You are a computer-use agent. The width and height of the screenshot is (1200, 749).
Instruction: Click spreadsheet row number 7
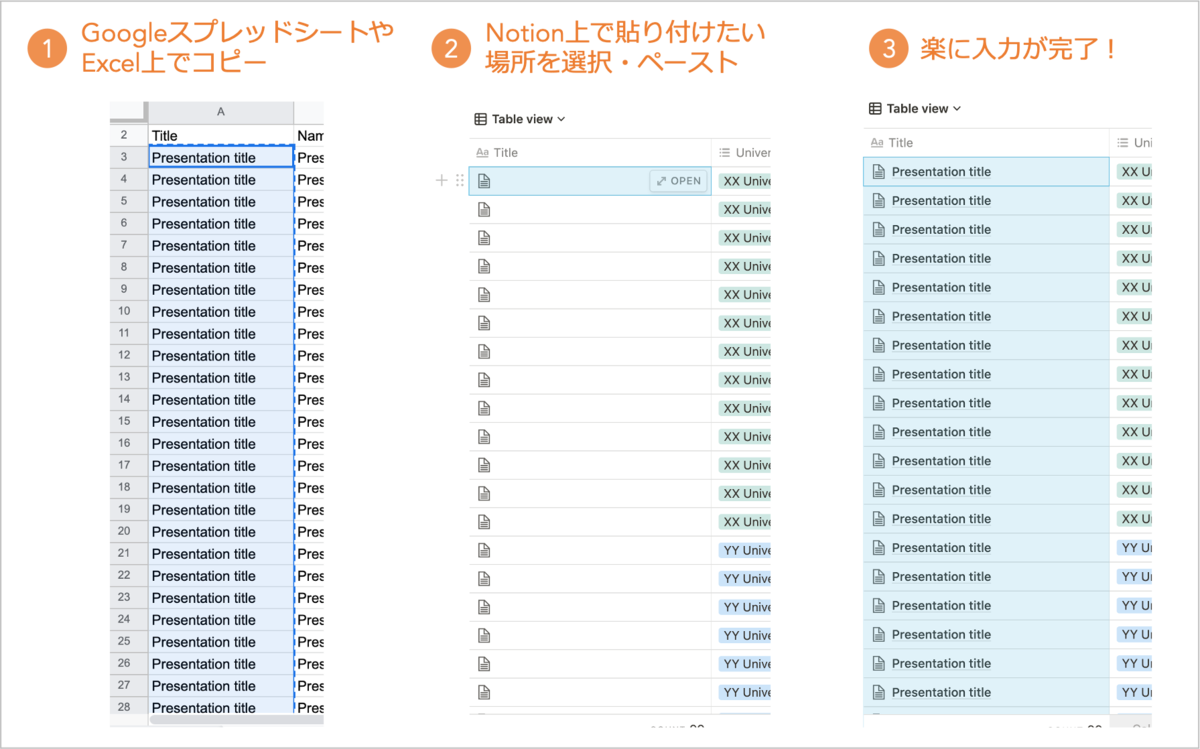[129, 245]
